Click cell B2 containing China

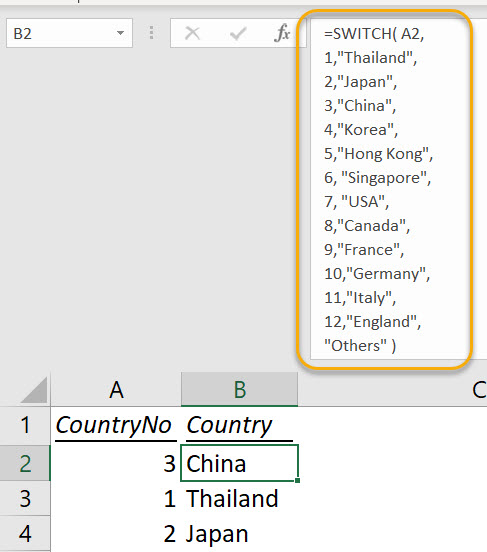[x=239, y=463]
